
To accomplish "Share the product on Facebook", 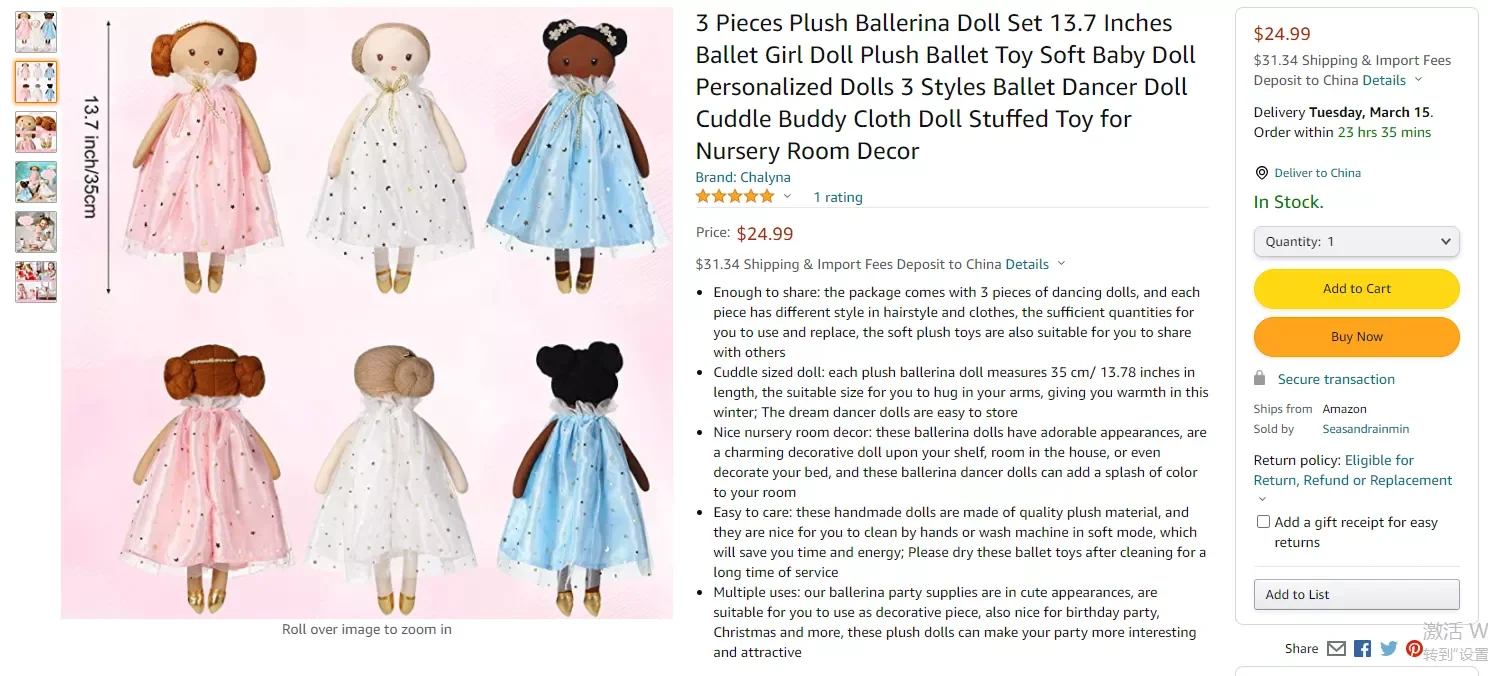I will click(1362, 648).
